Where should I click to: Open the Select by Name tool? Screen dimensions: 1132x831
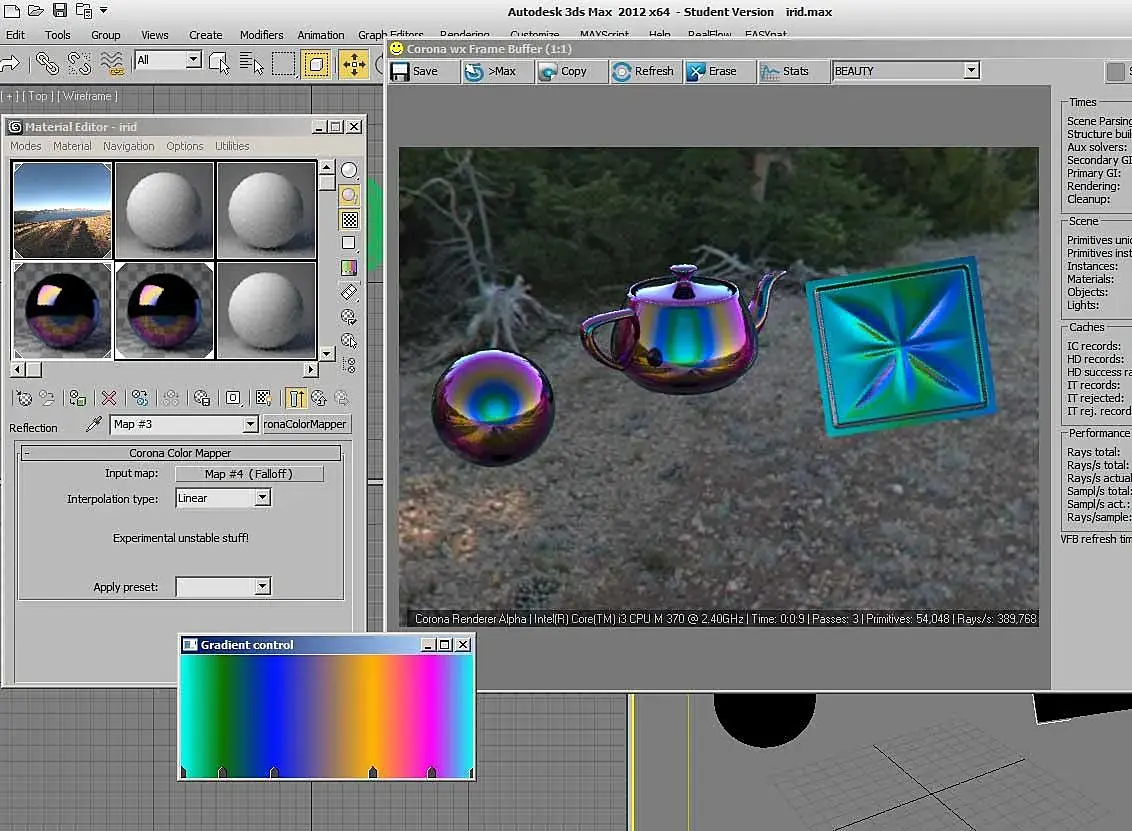click(x=251, y=64)
